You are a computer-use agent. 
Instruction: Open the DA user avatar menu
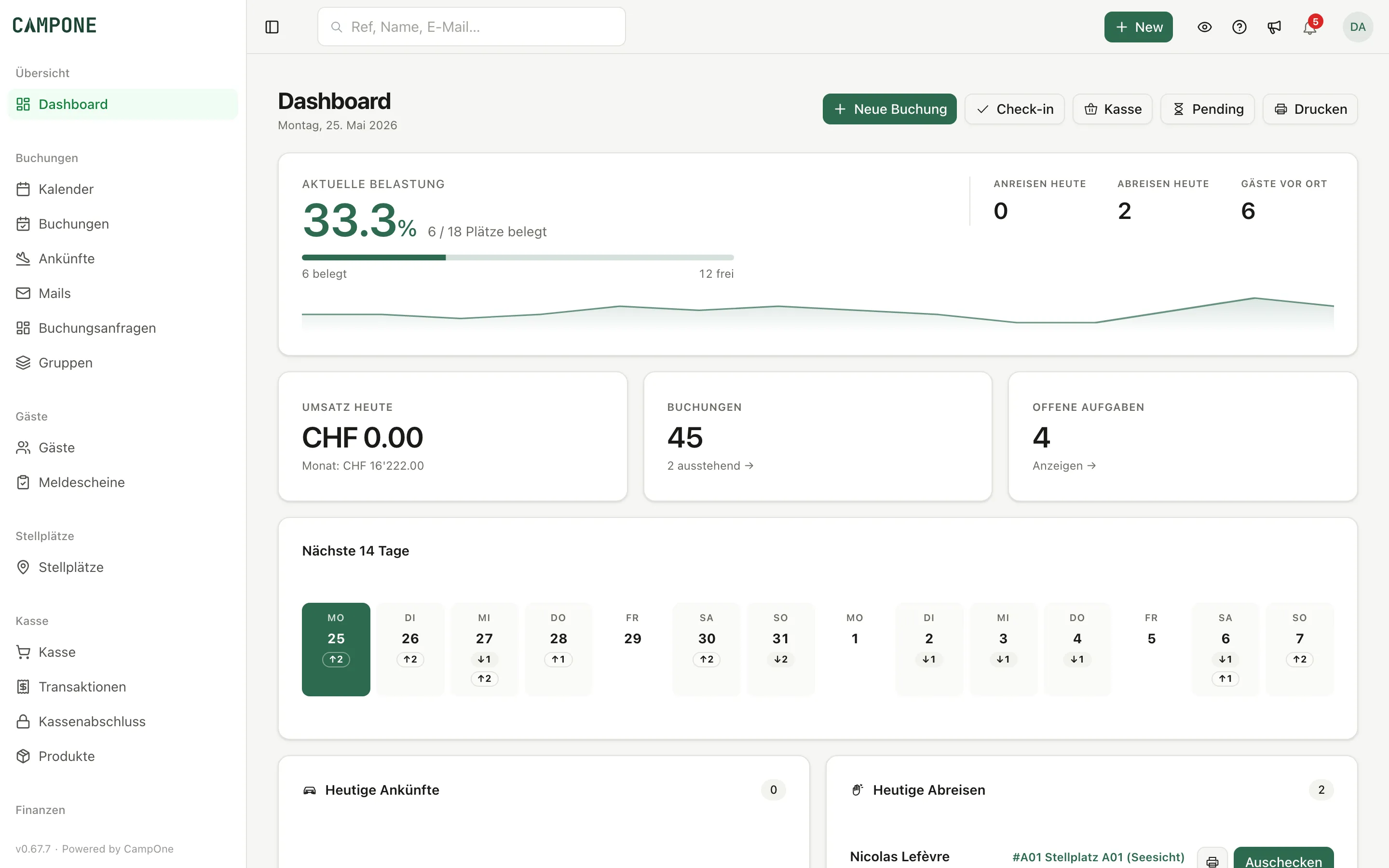[x=1358, y=27]
